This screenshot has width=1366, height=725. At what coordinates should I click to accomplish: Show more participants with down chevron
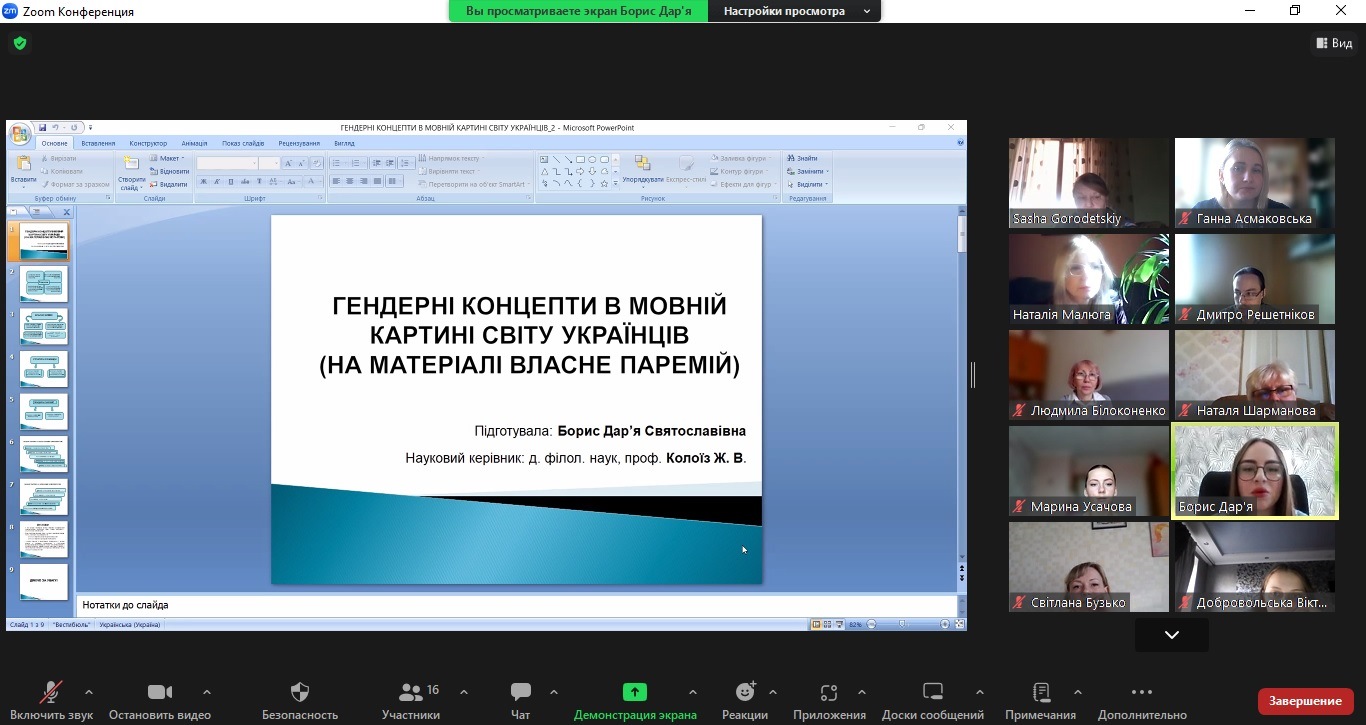point(1172,635)
